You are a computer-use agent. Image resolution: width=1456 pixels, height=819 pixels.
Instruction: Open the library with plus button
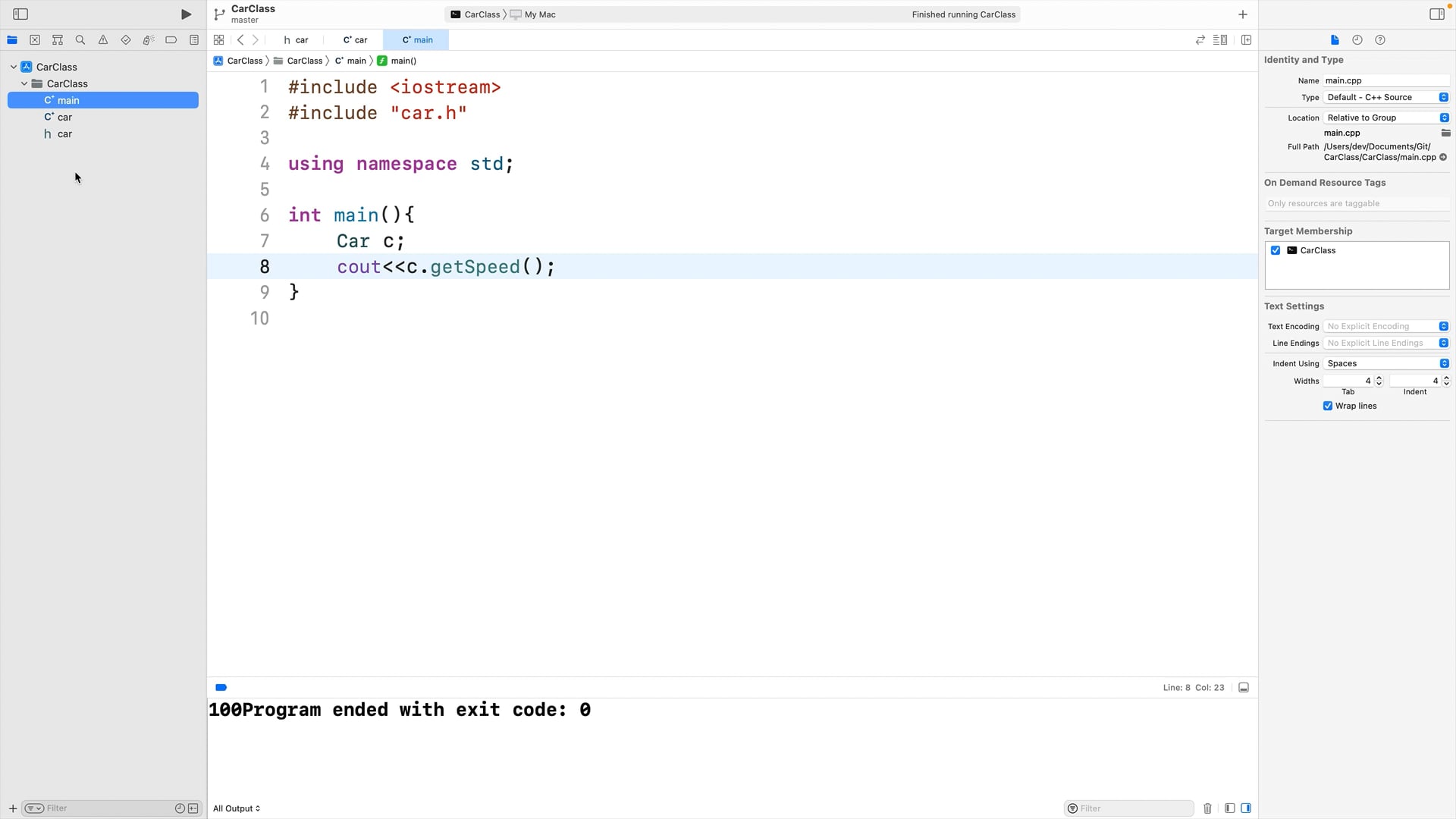tap(1243, 14)
